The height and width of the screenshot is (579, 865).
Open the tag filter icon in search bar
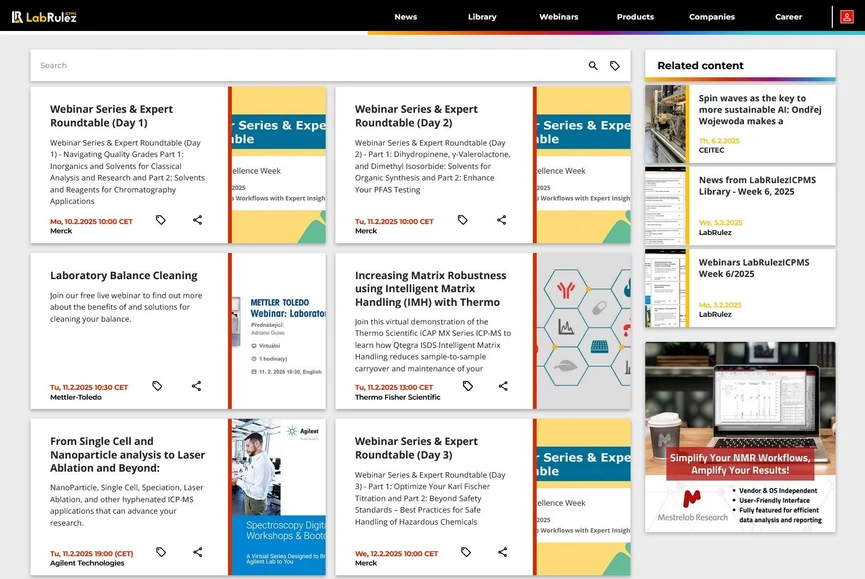[615, 66]
